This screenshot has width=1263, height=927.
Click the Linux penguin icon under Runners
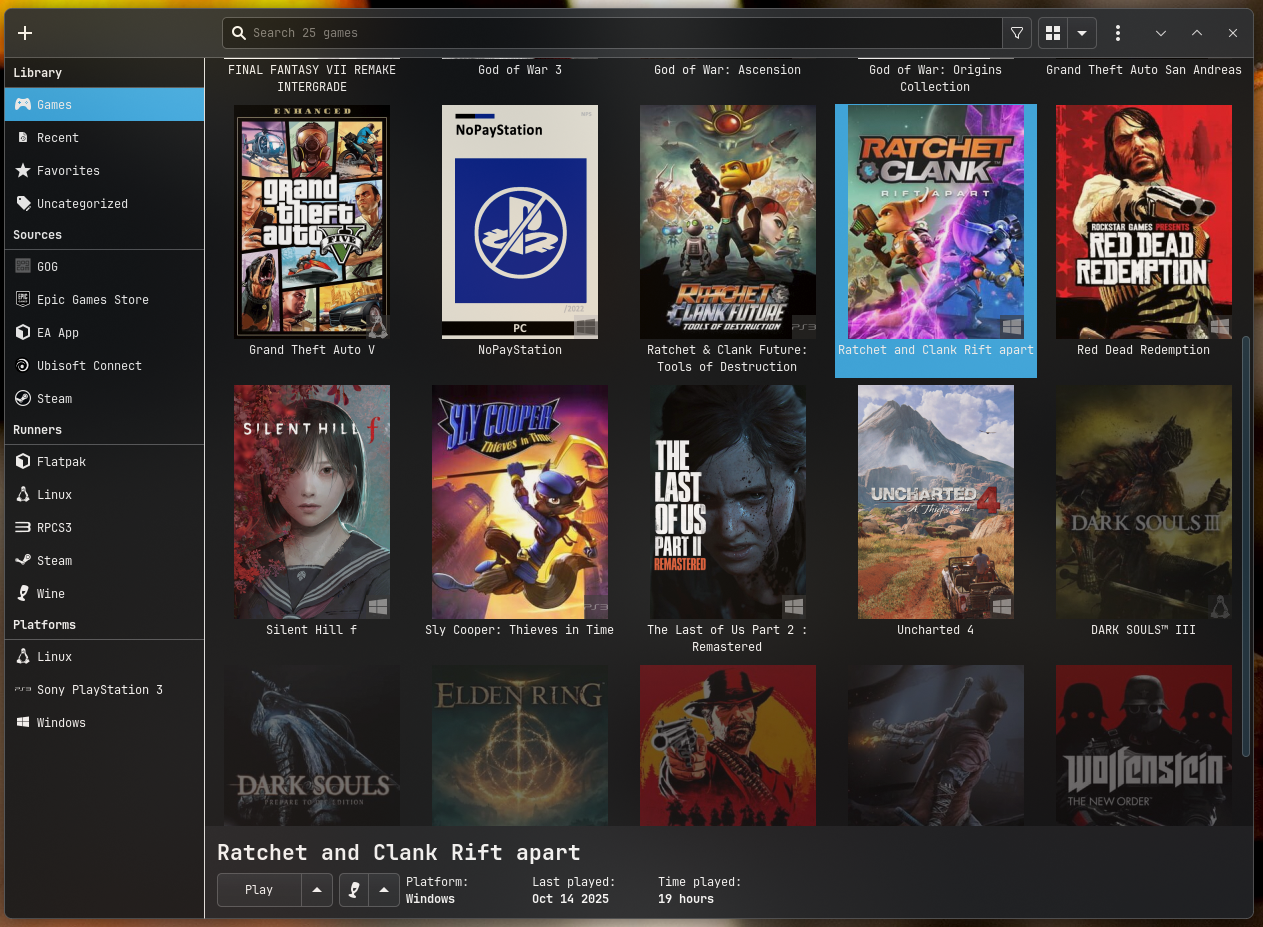(x=23, y=494)
